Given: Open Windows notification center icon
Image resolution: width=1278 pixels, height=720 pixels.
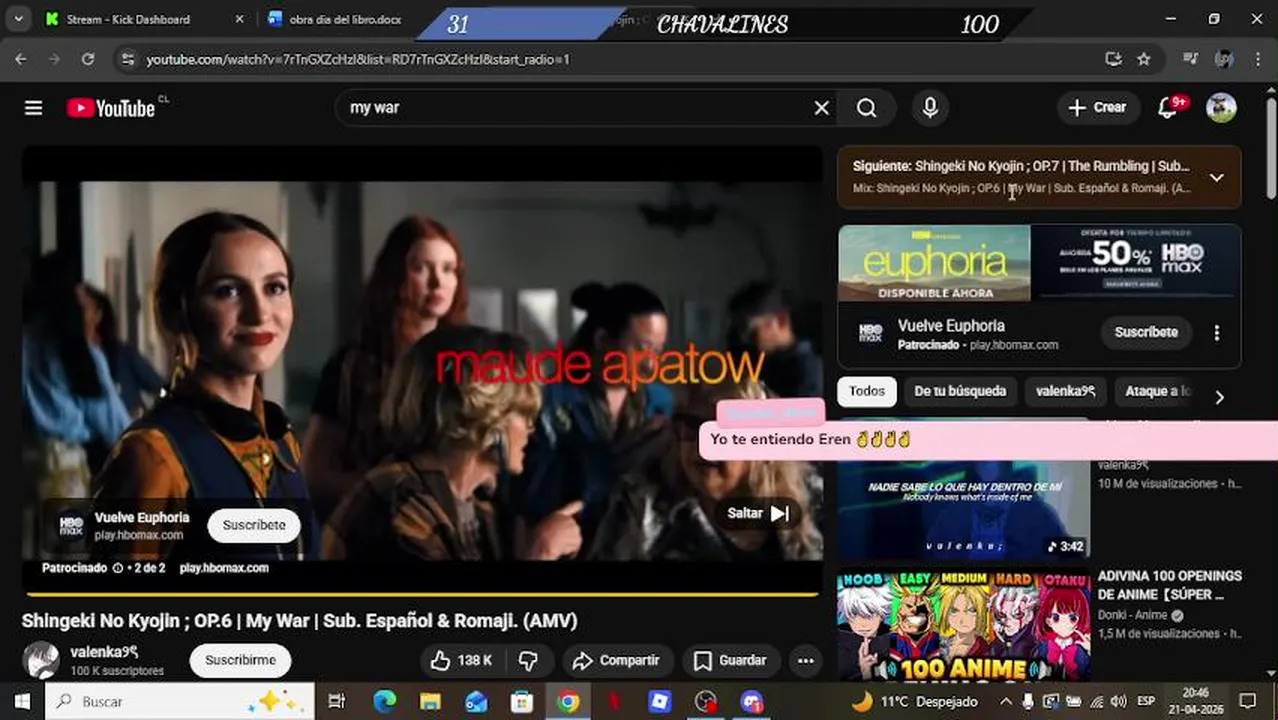Looking at the screenshot, I should (x=1247, y=701).
